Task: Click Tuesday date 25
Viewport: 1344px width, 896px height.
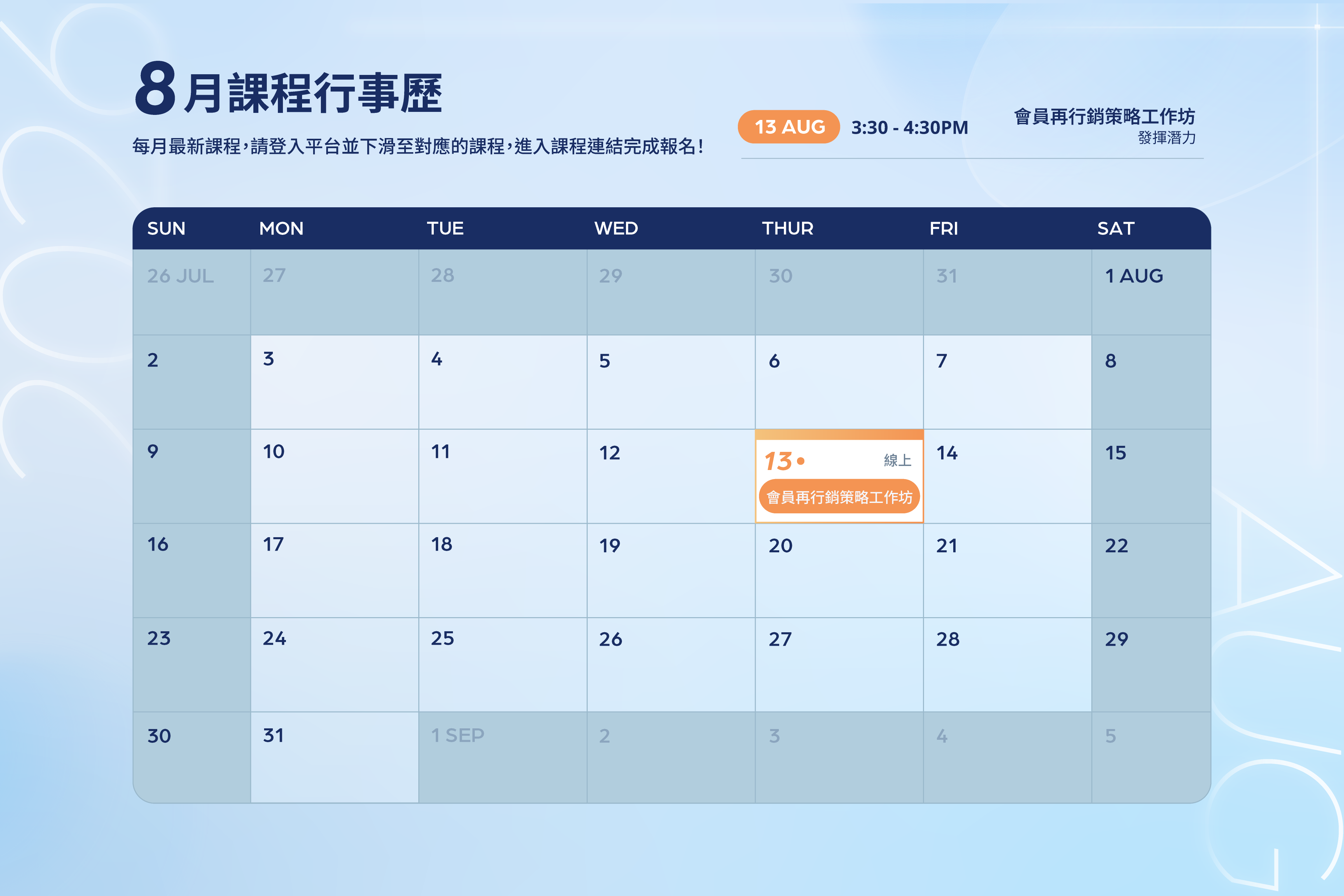Action: 442,638
